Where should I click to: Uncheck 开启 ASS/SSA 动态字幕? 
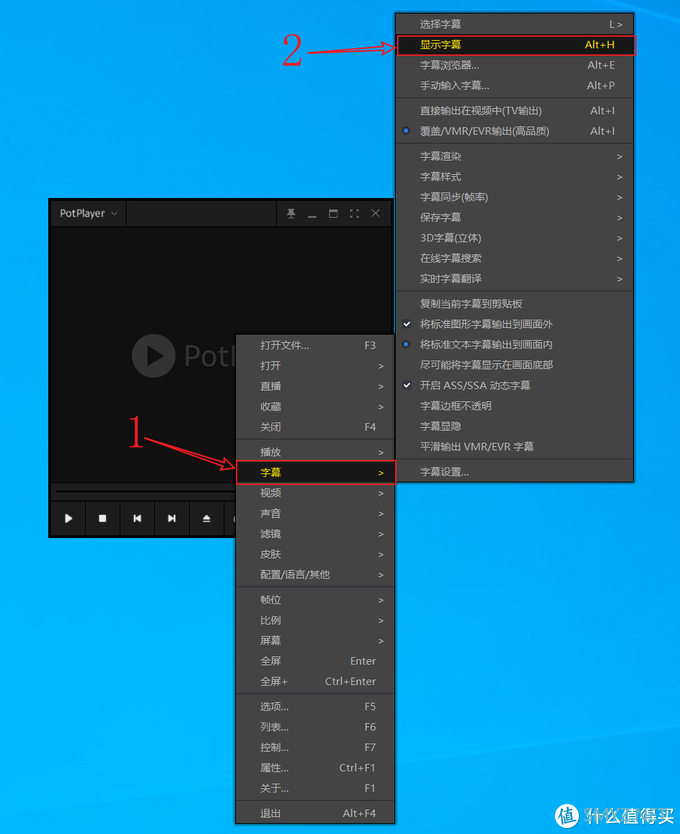point(515,385)
